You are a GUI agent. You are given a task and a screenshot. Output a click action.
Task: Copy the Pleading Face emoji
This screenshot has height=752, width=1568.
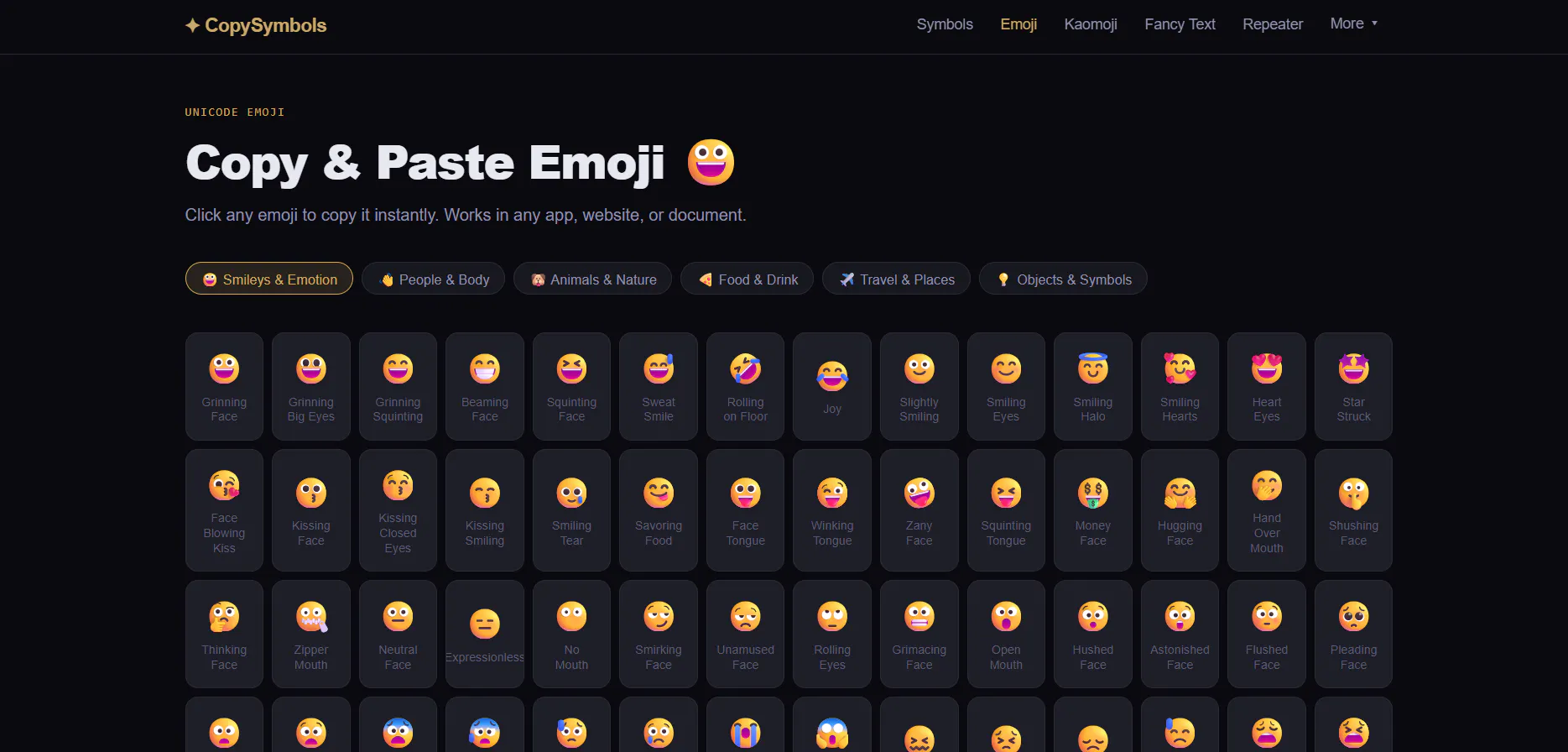click(1353, 634)
